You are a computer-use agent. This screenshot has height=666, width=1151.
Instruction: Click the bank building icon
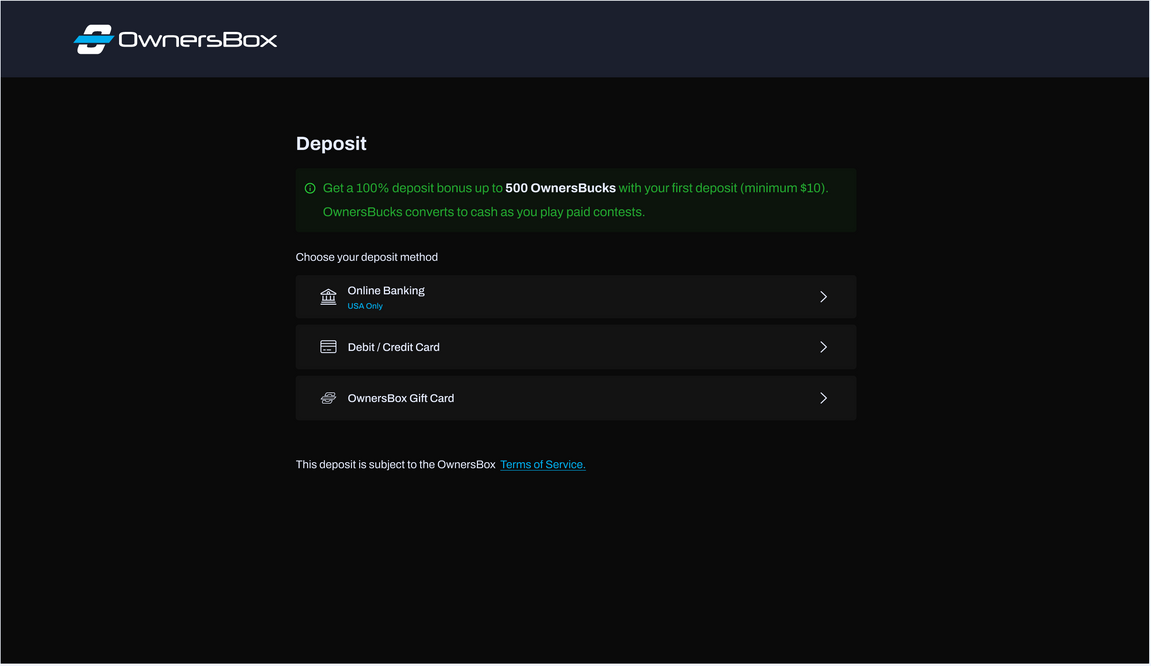[328, 297]
